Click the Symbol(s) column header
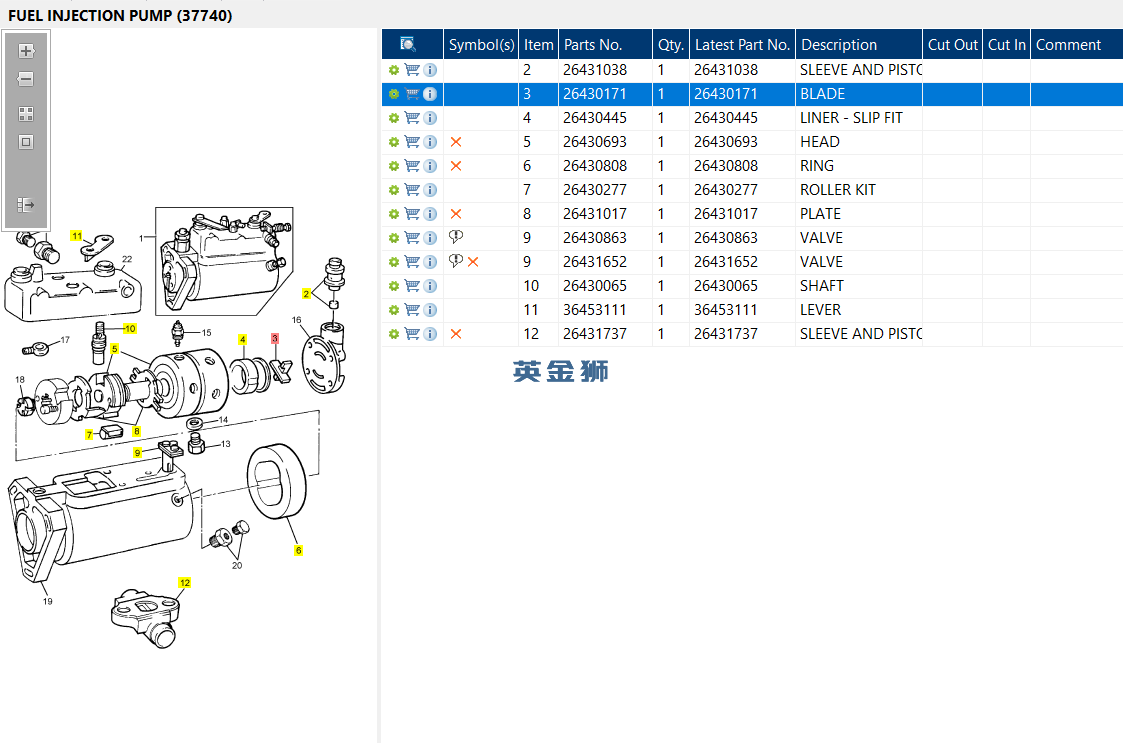The image size is (1123, 743). click(x=481, y=44)
